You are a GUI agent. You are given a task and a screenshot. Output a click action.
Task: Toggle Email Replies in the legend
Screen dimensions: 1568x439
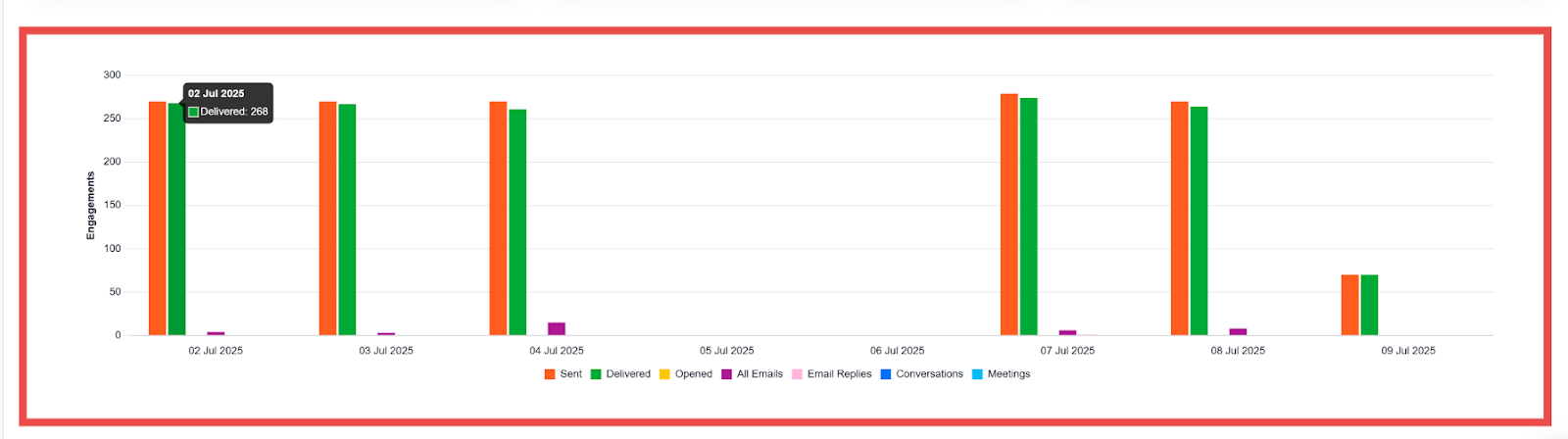tap(831, 374)
